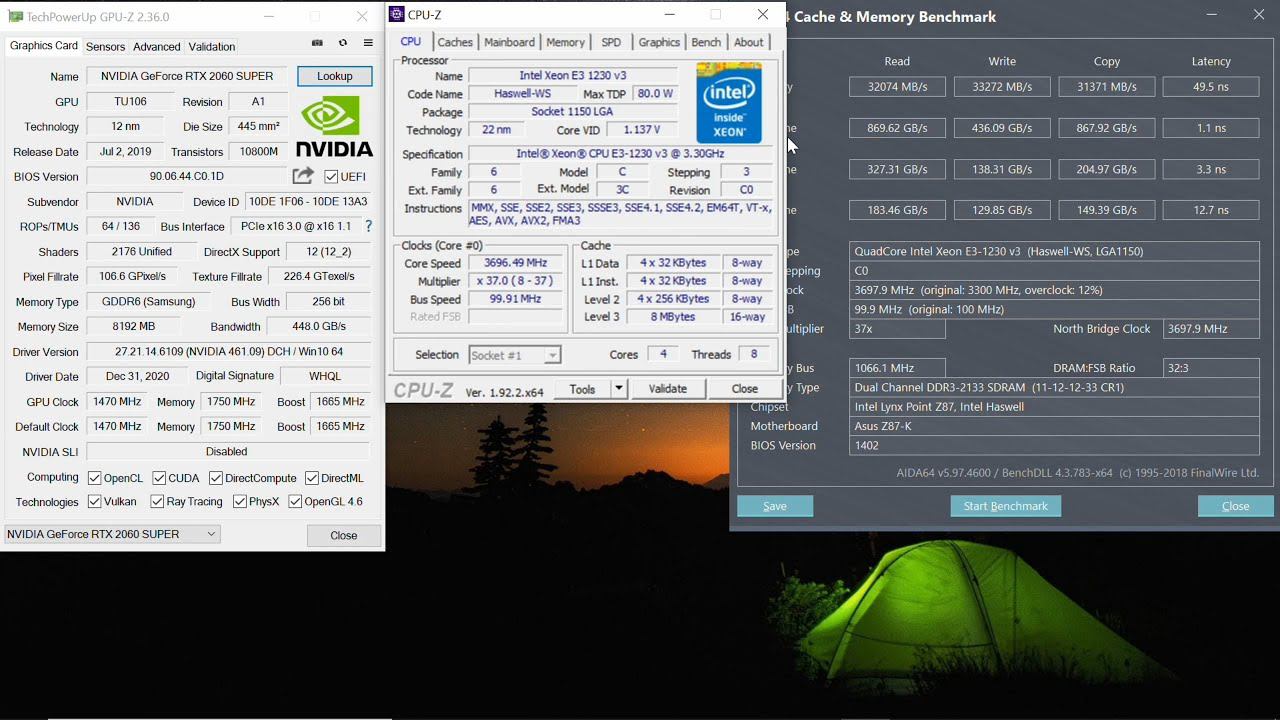Click the Close button in GPU-Z

[x=344, y=535]
